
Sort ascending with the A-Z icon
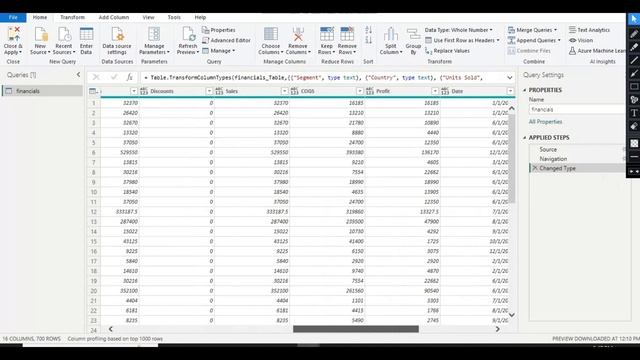[369, 30]
